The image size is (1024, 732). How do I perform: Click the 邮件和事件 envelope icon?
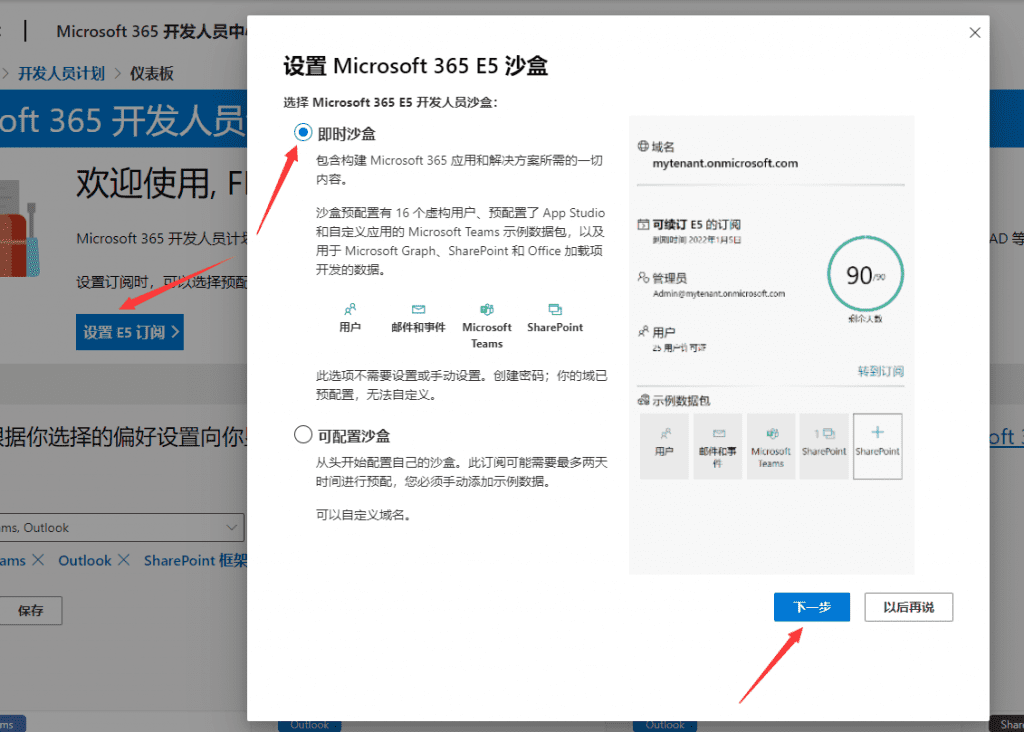(418, 310)
